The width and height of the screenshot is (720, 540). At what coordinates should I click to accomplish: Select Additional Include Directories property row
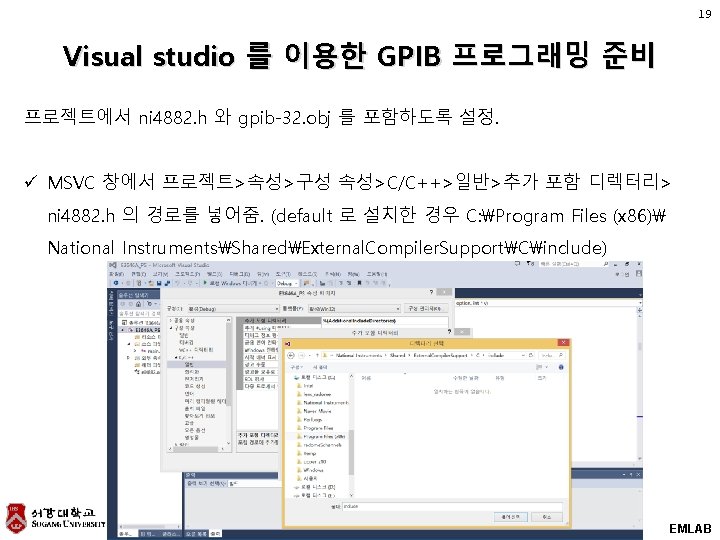[342, 321]
